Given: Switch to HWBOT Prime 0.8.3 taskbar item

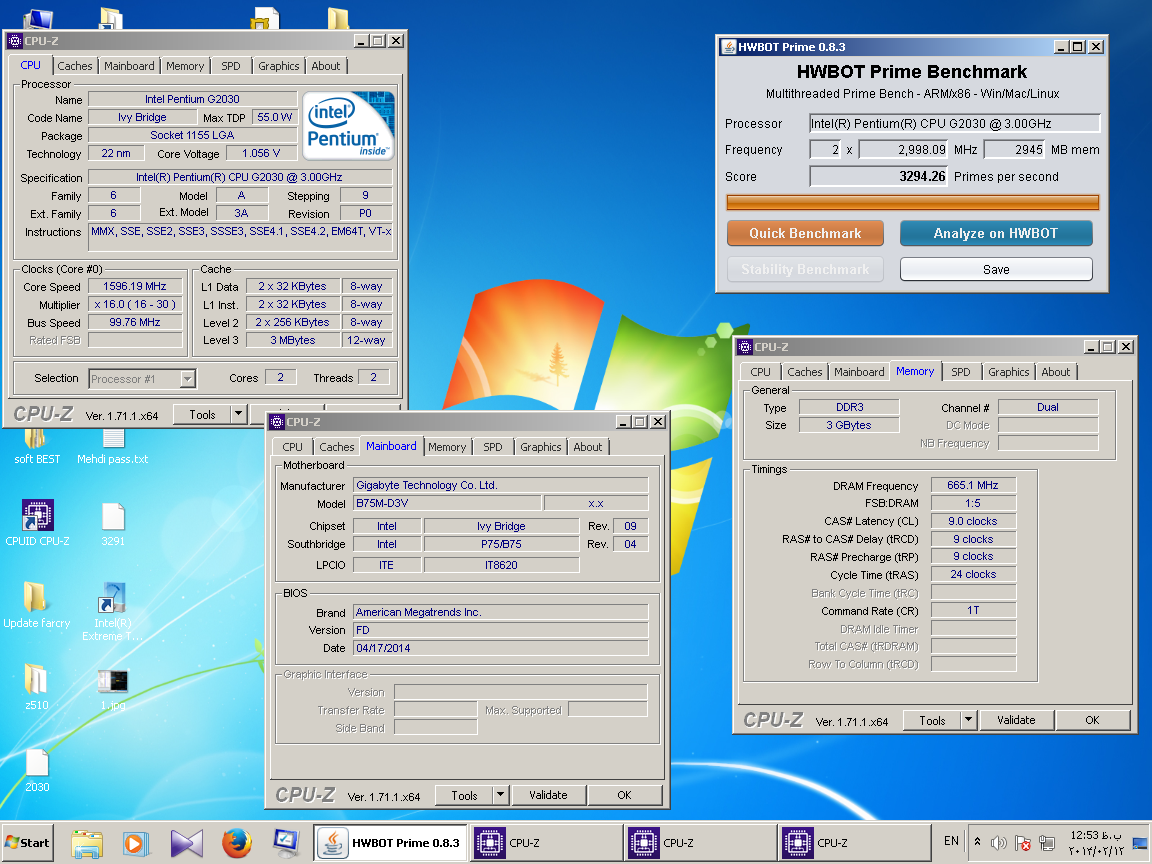Looking at the screenshot, I should (x=390, y=843).
